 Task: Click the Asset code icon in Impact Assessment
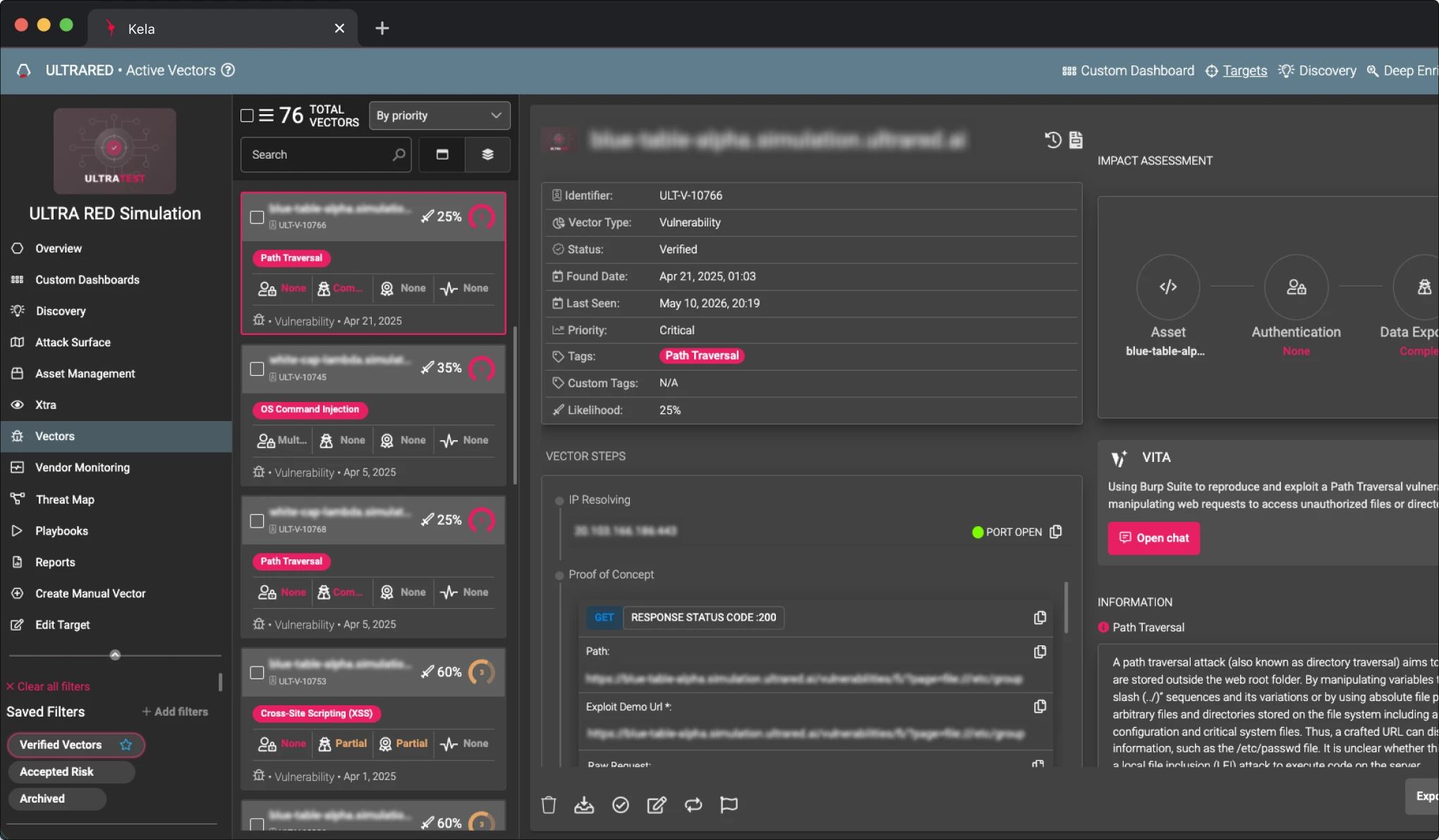tap(1168, 287)
